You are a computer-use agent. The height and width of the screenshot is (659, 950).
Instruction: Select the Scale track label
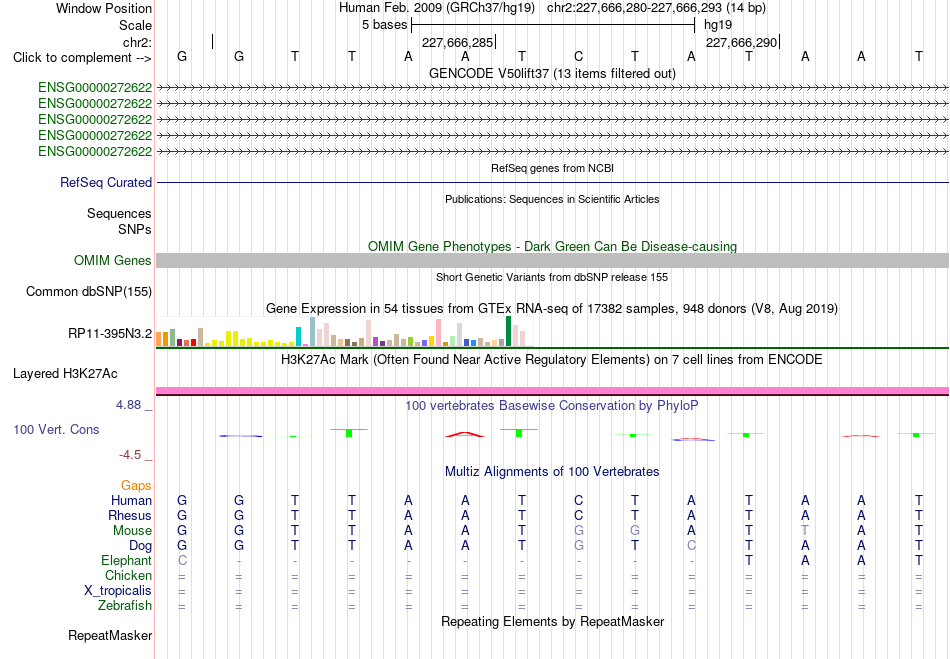[x=135, y=25]
